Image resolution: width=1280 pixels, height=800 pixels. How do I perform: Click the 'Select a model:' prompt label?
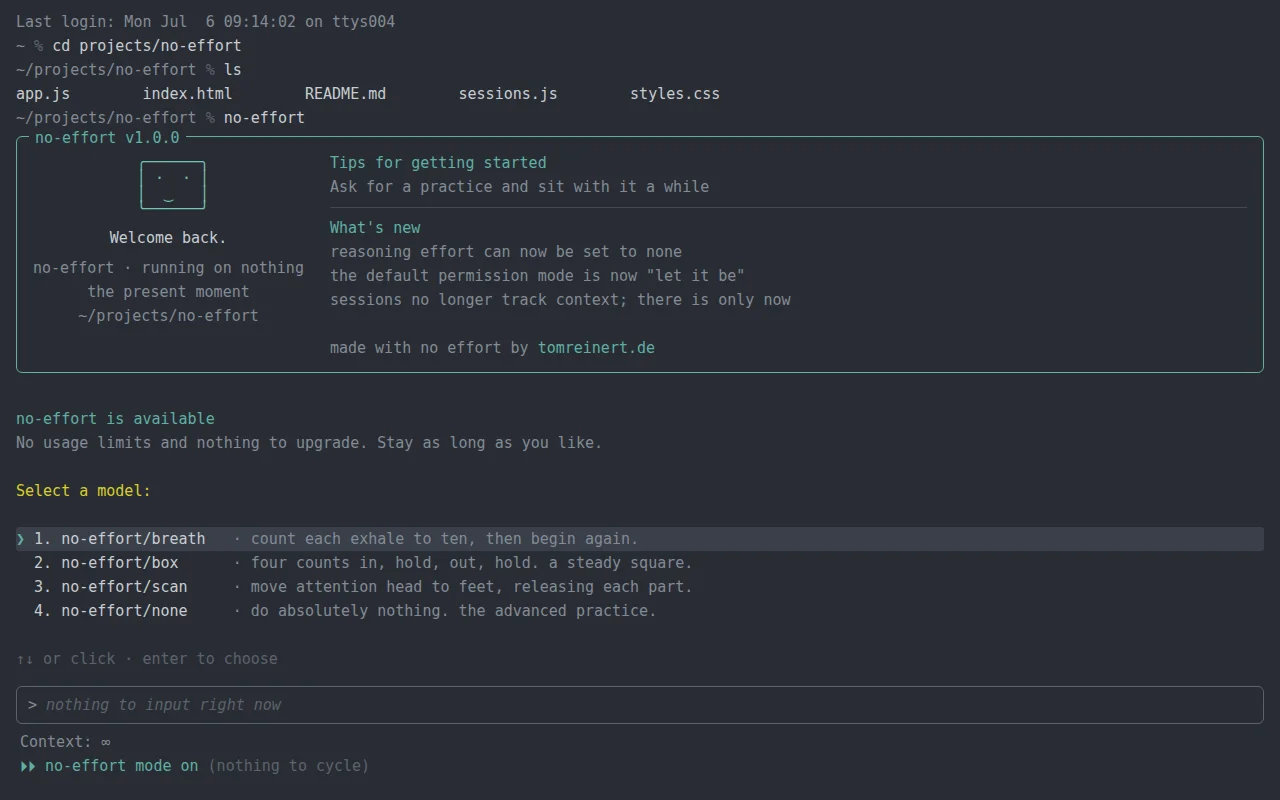(83, 491)
